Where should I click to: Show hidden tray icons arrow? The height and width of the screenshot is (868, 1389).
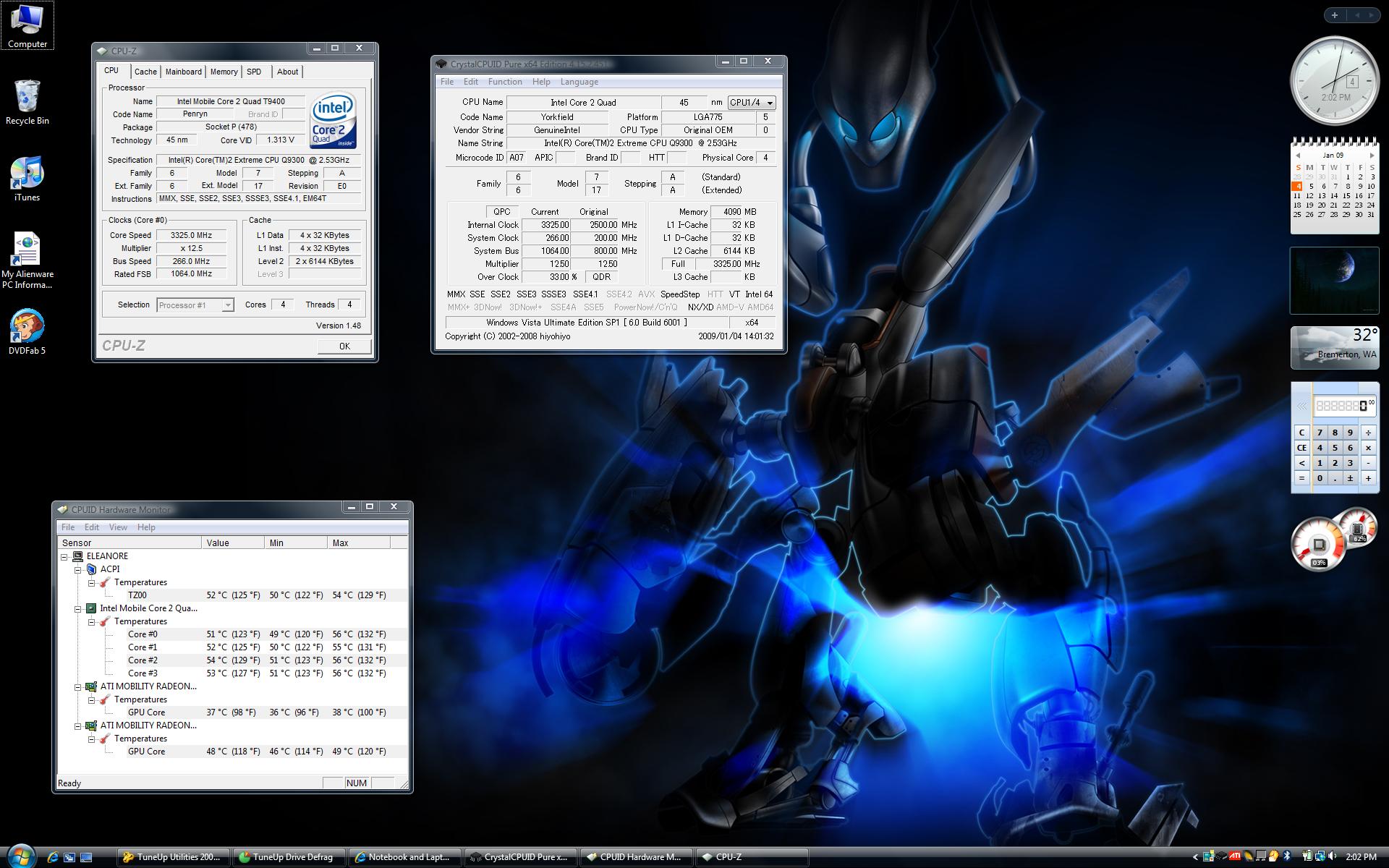click(x=1195, y=857)
